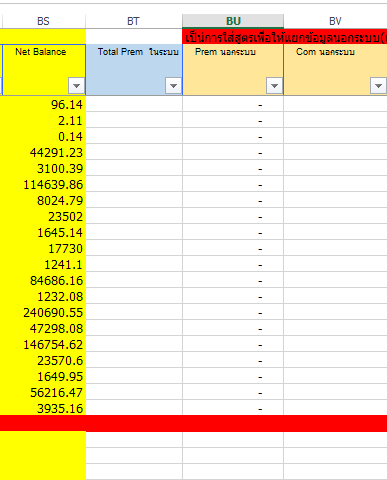Select cell with value 96.14

44,105
